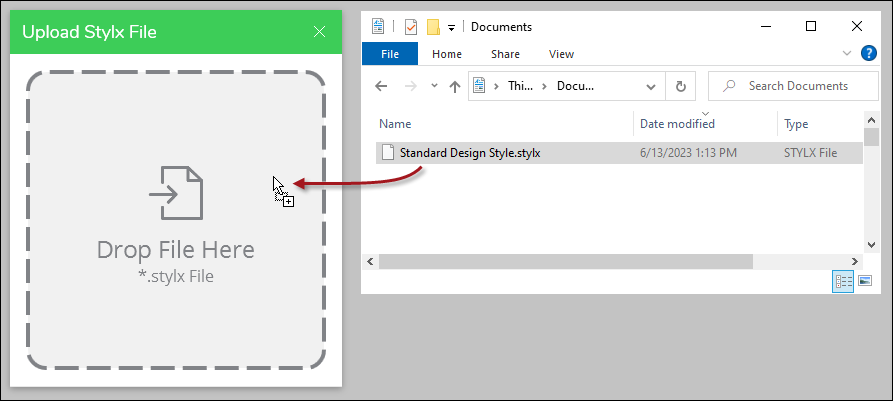Open Explorer Help icon
Screen dimensions: 893x401
868,54
